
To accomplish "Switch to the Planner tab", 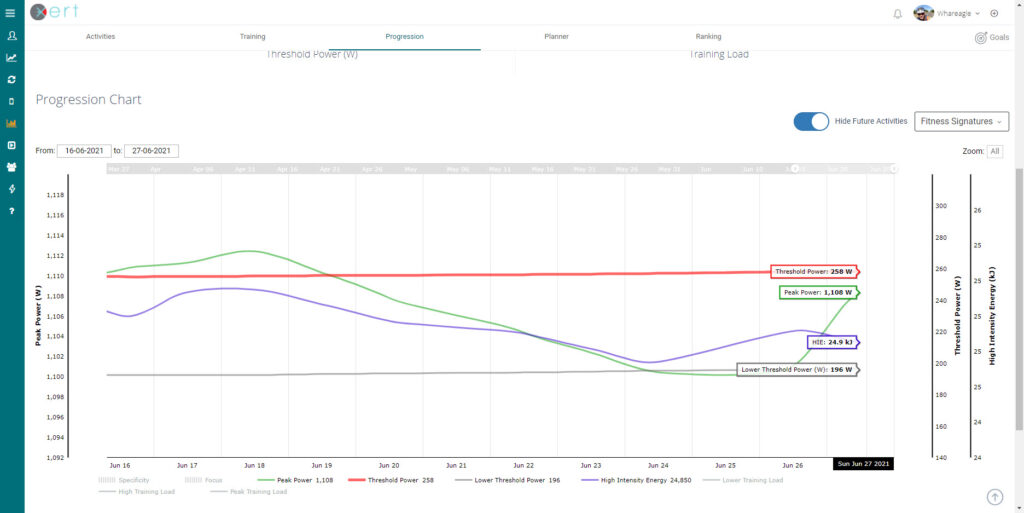I will [556, 37].
